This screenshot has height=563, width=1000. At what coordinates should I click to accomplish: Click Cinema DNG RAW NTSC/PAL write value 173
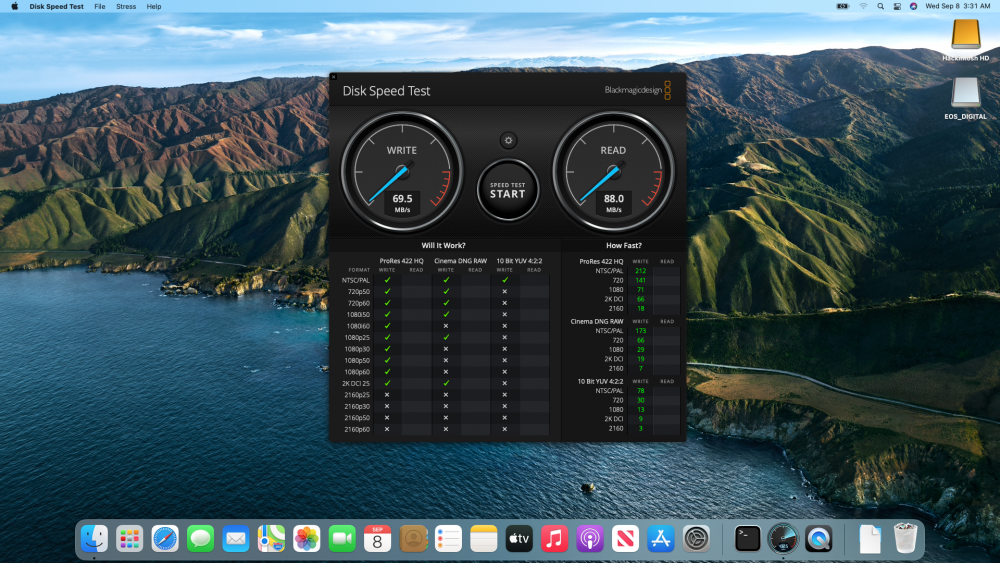[640, 331]
